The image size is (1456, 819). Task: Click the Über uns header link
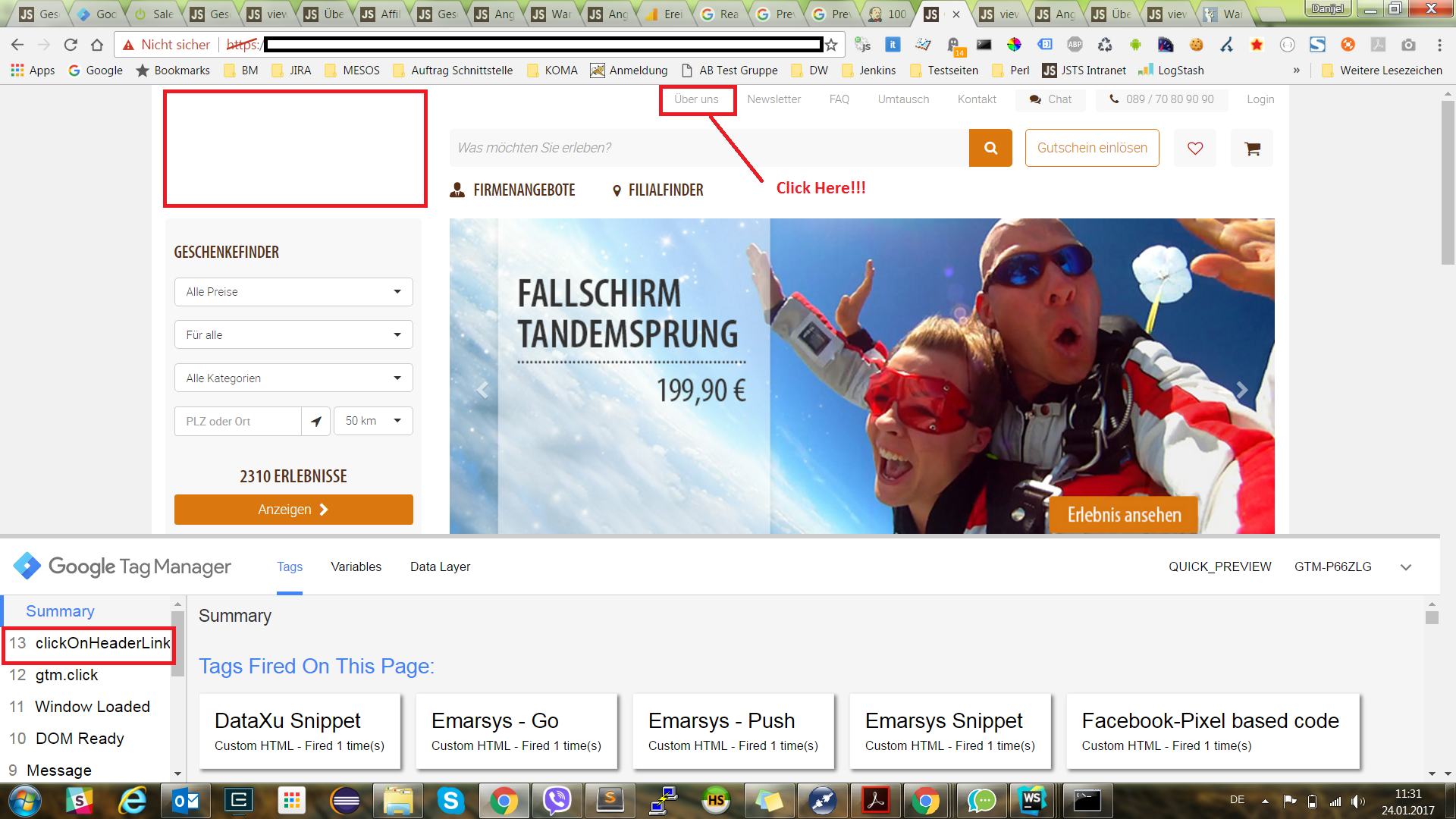pos(696,99)
